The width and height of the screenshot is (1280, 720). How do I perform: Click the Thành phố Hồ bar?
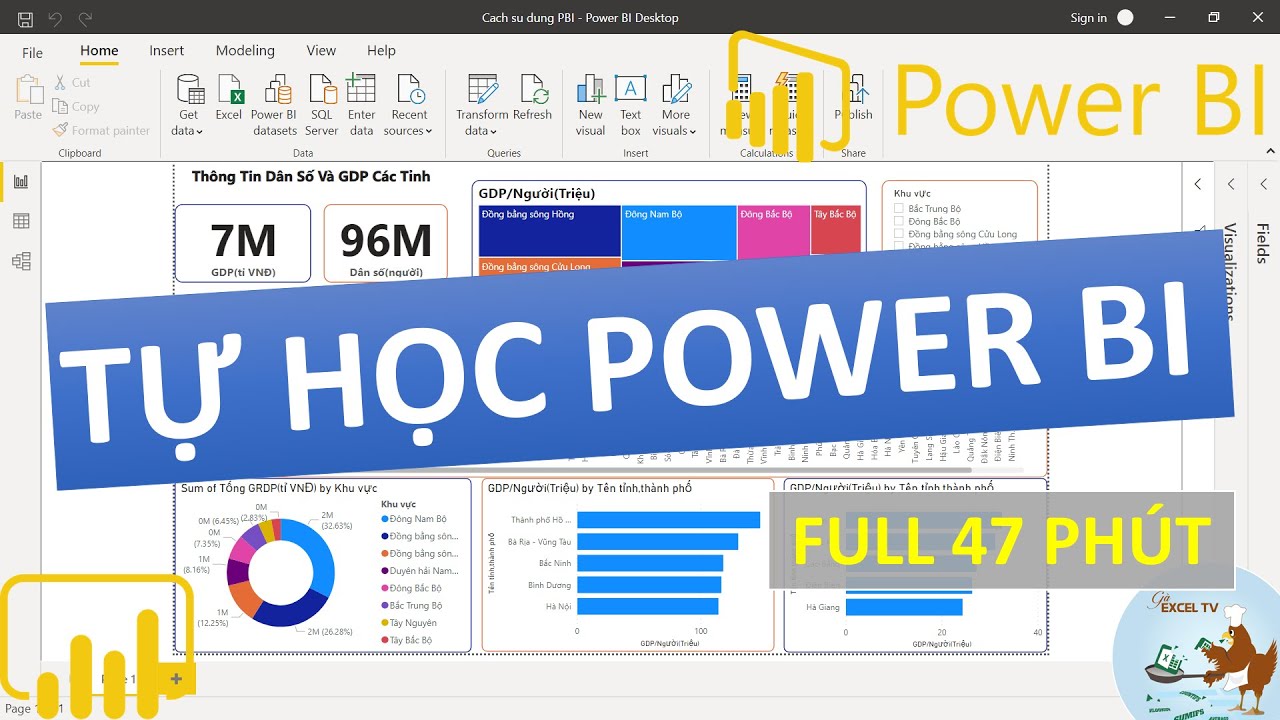click(668, 520)
